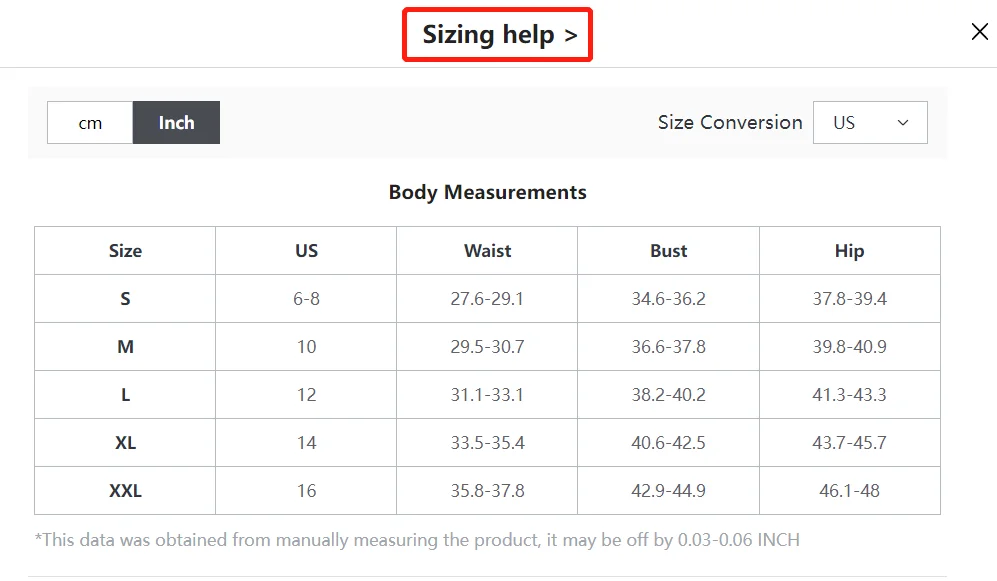Select the L size row label
Viewport: 997px width, 581px height.
pyautogui.click(x=125, y=395)
